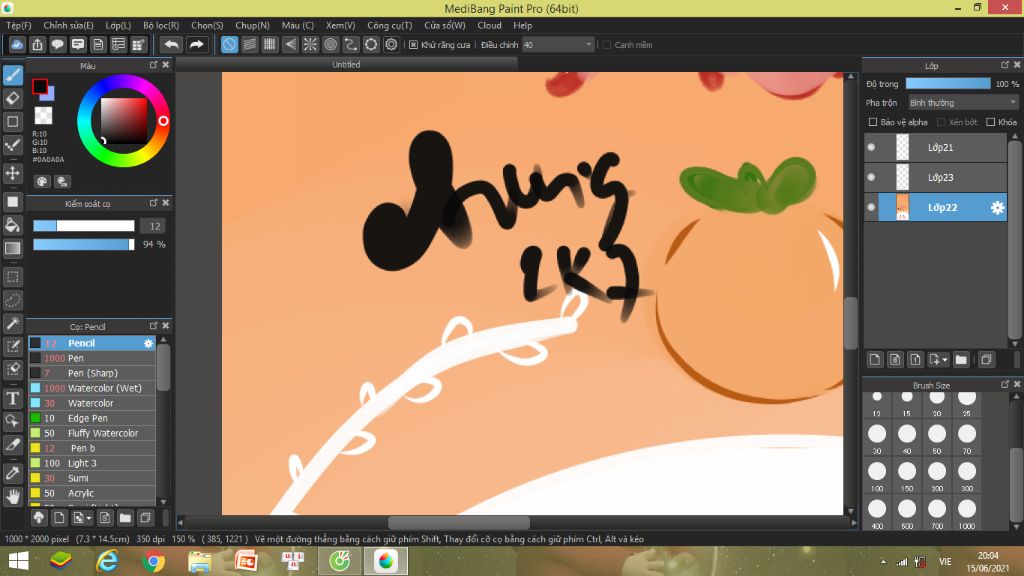Click the Windows Start button
The height and width of the screenshot is (576, 1024).
point(18,561)
